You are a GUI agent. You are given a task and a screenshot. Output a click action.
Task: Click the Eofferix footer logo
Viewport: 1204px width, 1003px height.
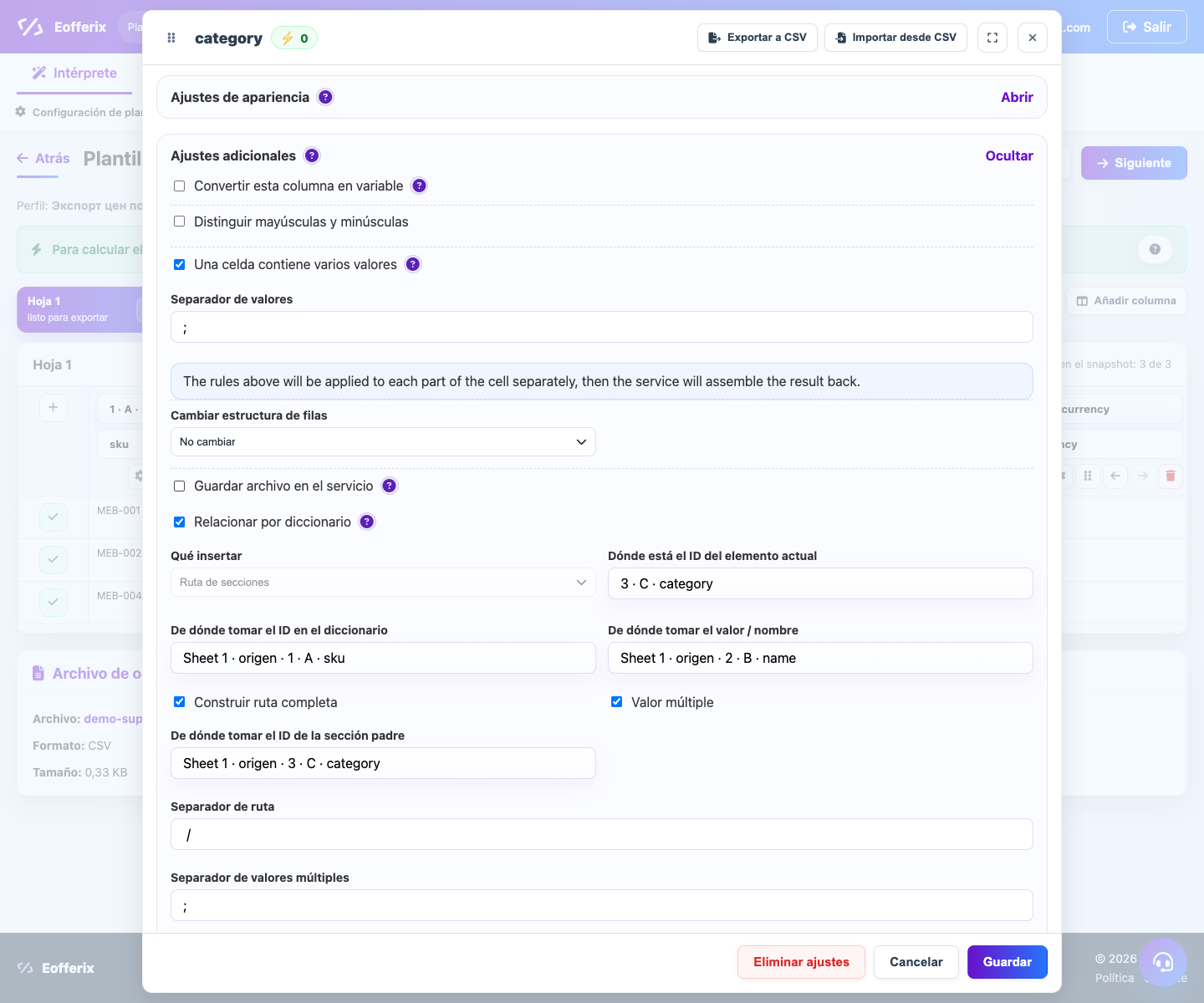pyautogui.click(x=56, y=968)
